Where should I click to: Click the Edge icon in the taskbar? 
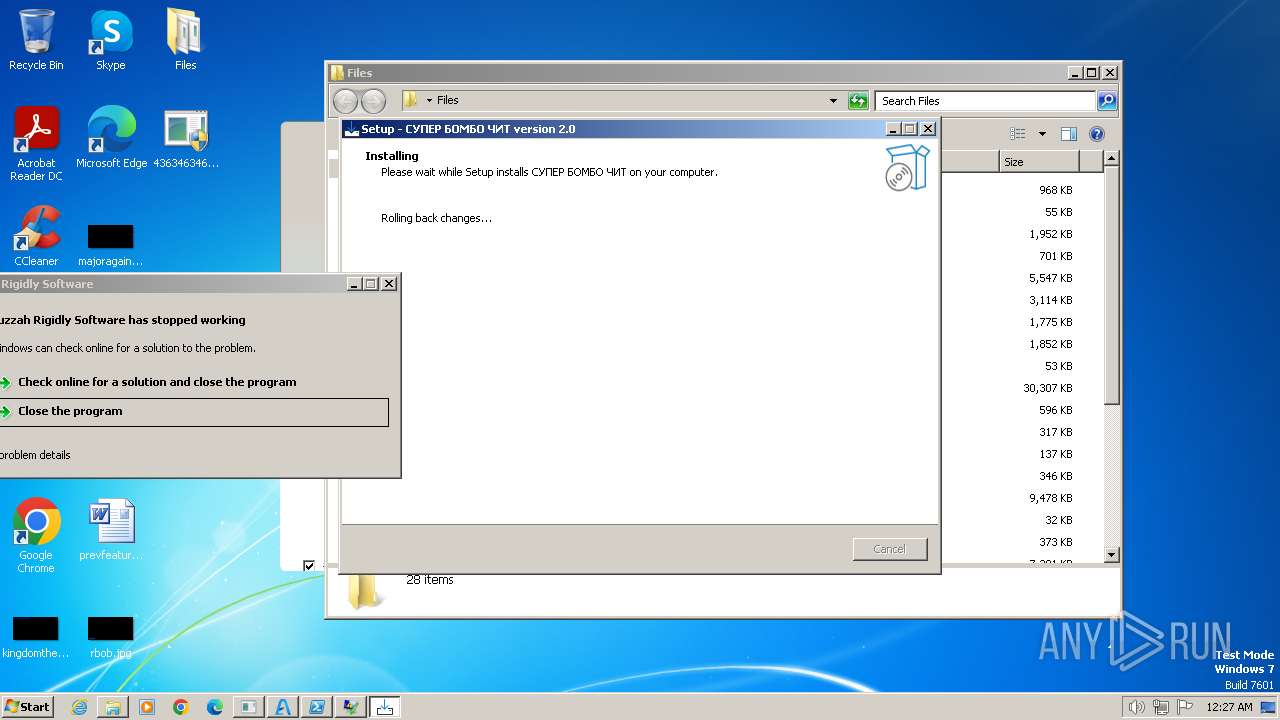tap(215, 707)
